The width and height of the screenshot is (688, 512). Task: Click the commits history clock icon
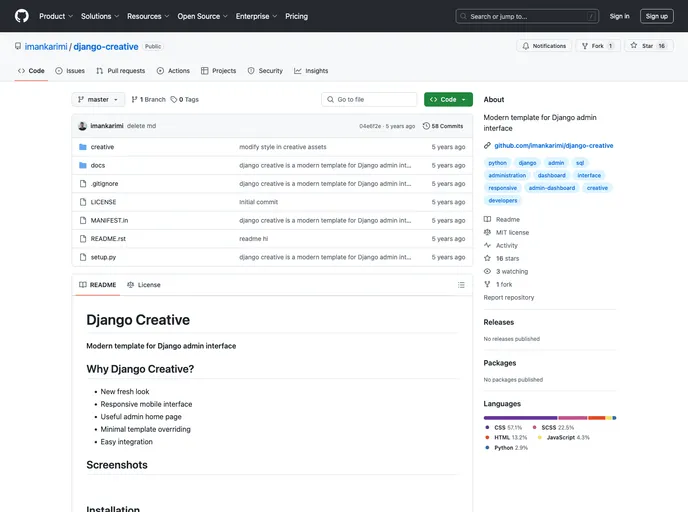click(x=426, y=126)
